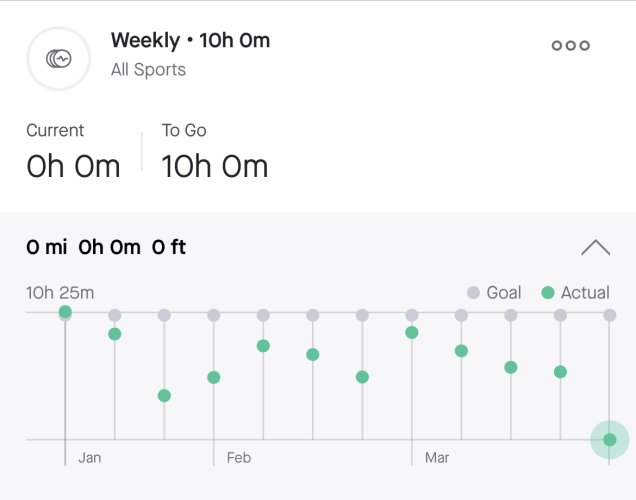Select the last green point before current week
This screenshot has width=636, height=500.
[560, 372]
